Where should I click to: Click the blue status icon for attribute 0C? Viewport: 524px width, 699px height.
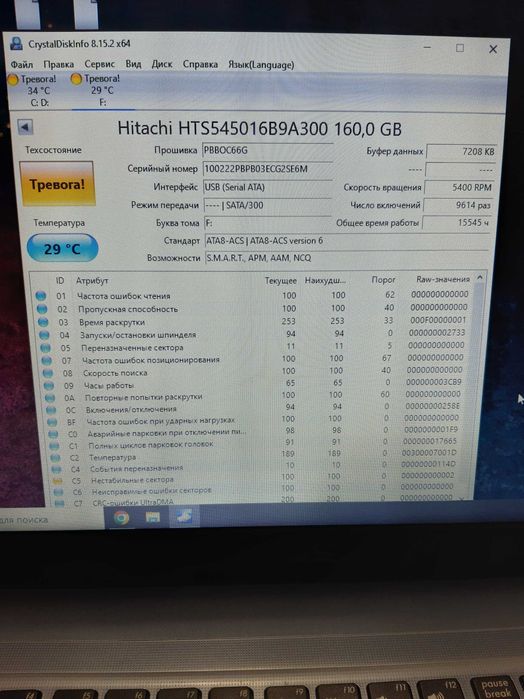coord(51,410)
